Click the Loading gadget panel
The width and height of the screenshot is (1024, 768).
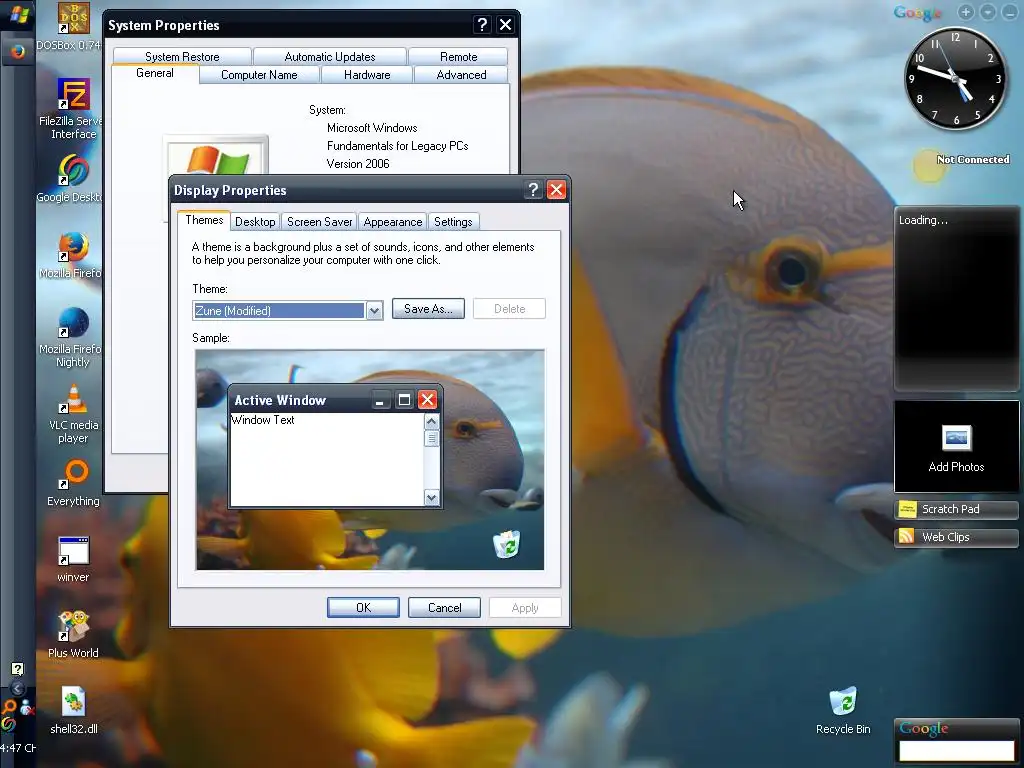(956, 298)
